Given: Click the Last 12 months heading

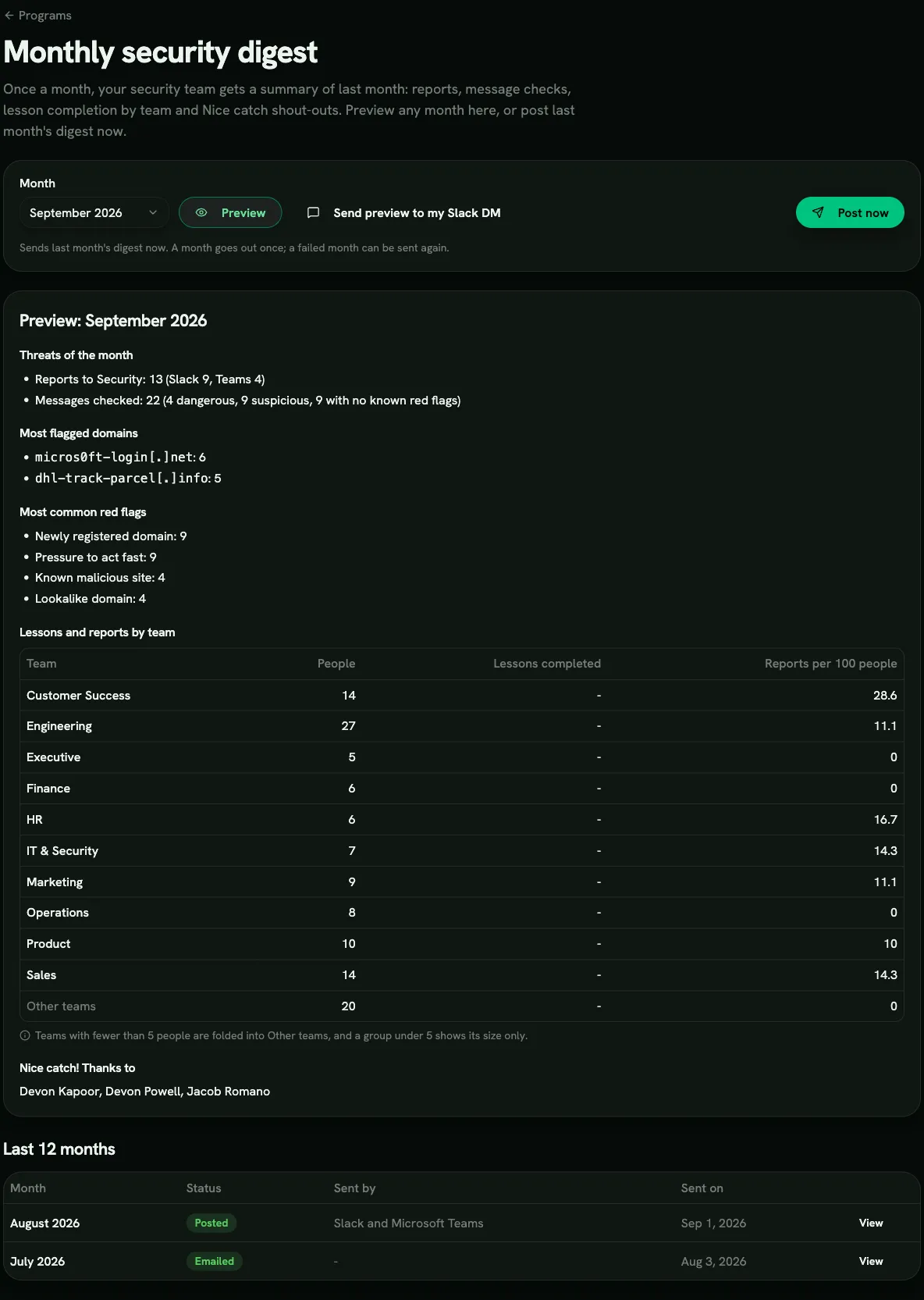Looking at the screenshot, I should tap(59, 1149).
